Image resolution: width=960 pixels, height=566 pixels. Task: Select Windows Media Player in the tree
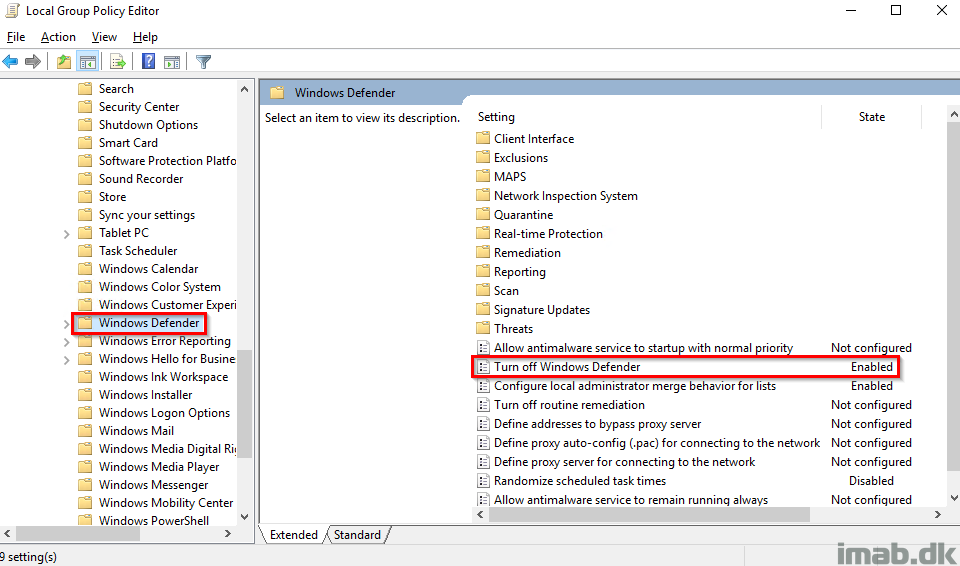click(159, 467)
